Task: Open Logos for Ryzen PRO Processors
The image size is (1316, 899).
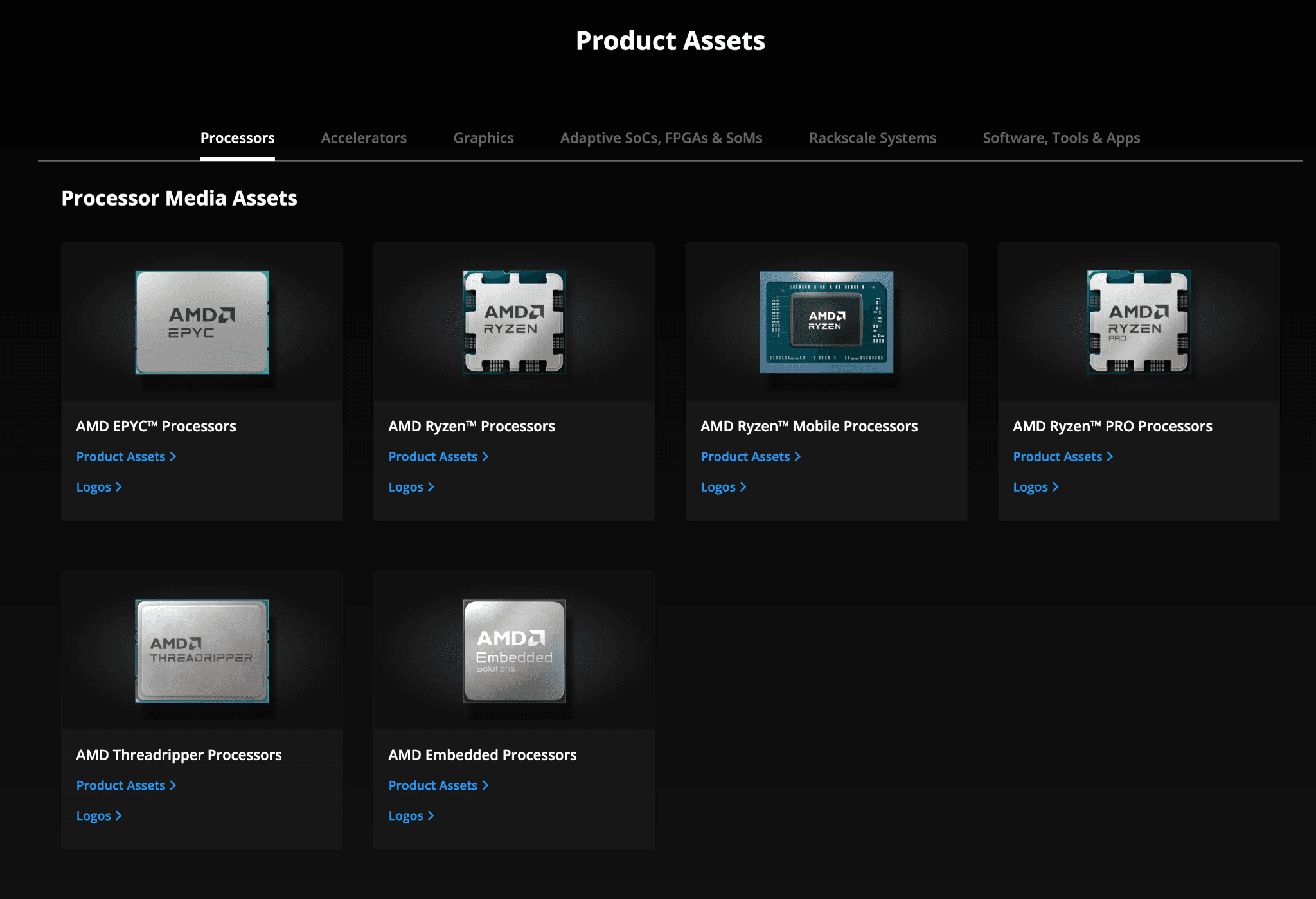Action: click(1036, 487)
